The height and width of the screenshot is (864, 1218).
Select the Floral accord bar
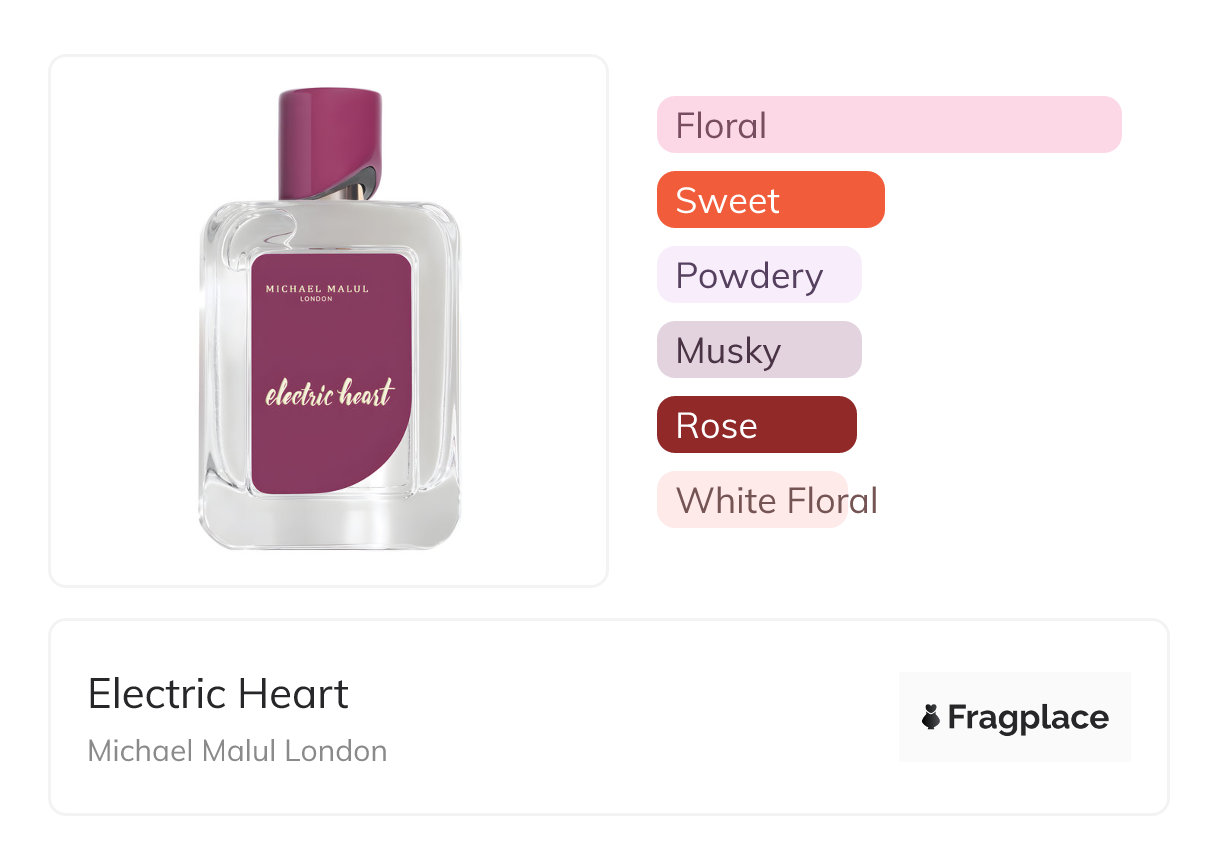tap(888, 125)
